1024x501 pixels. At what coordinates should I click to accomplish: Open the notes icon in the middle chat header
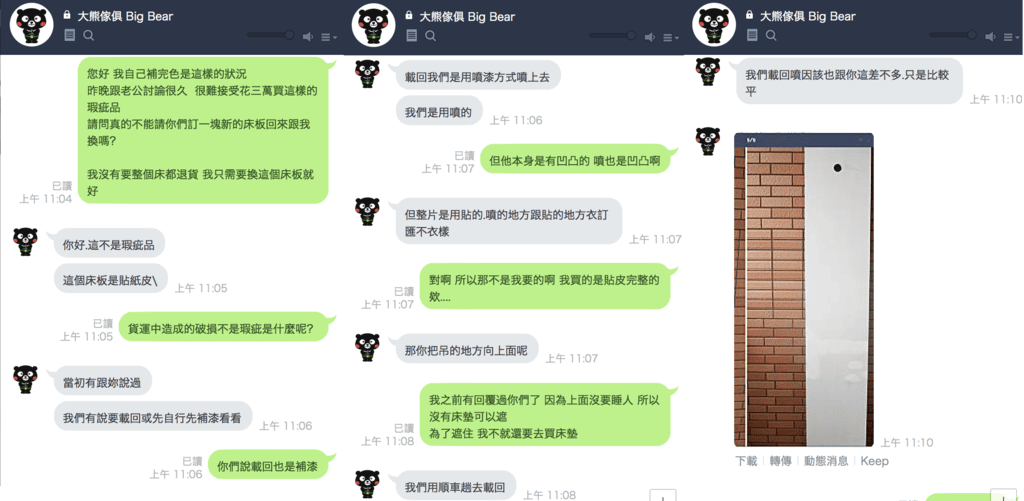(411, 36)
